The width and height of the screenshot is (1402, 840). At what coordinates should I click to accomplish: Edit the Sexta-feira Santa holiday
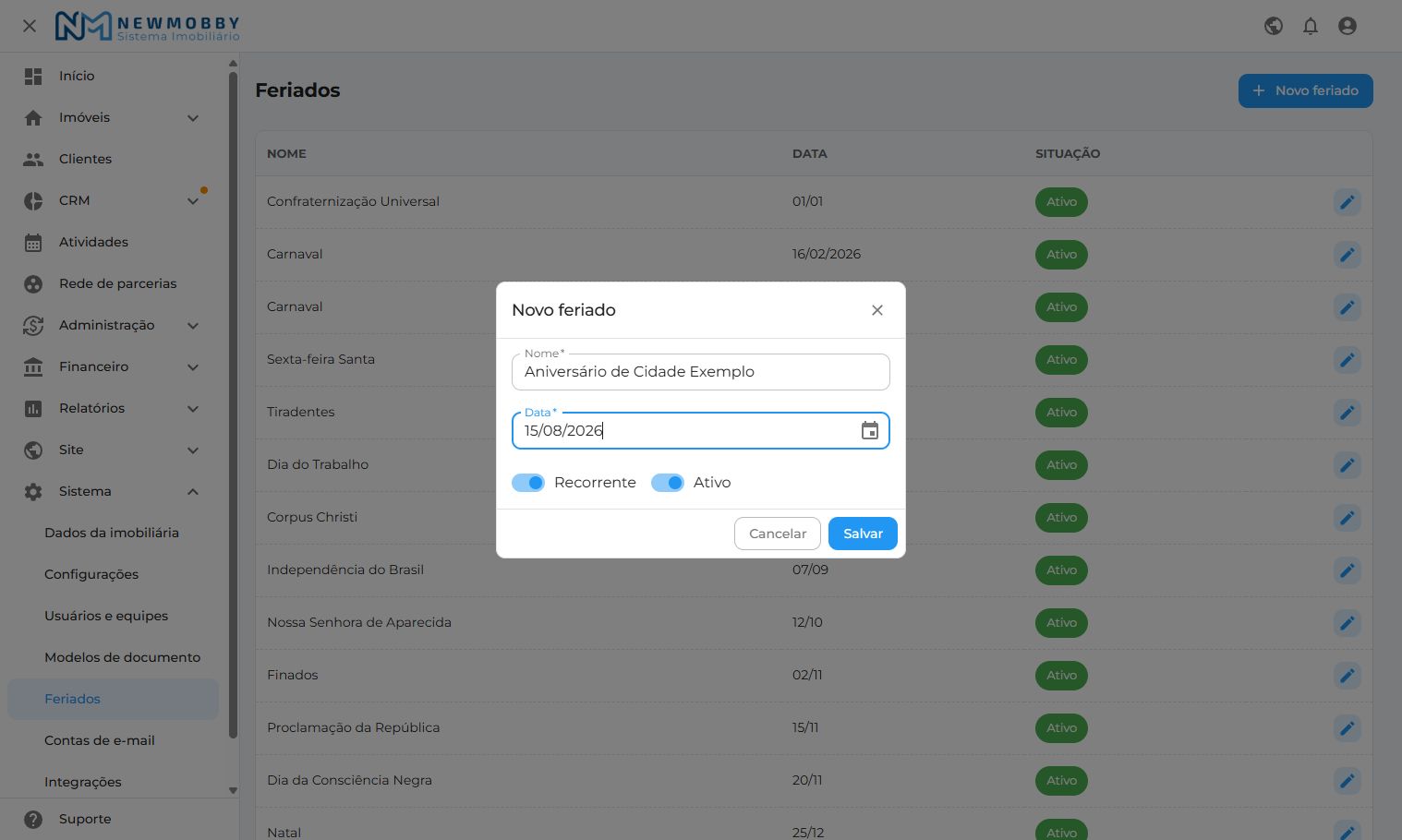pyautogui.click(x=1348, y=360)
